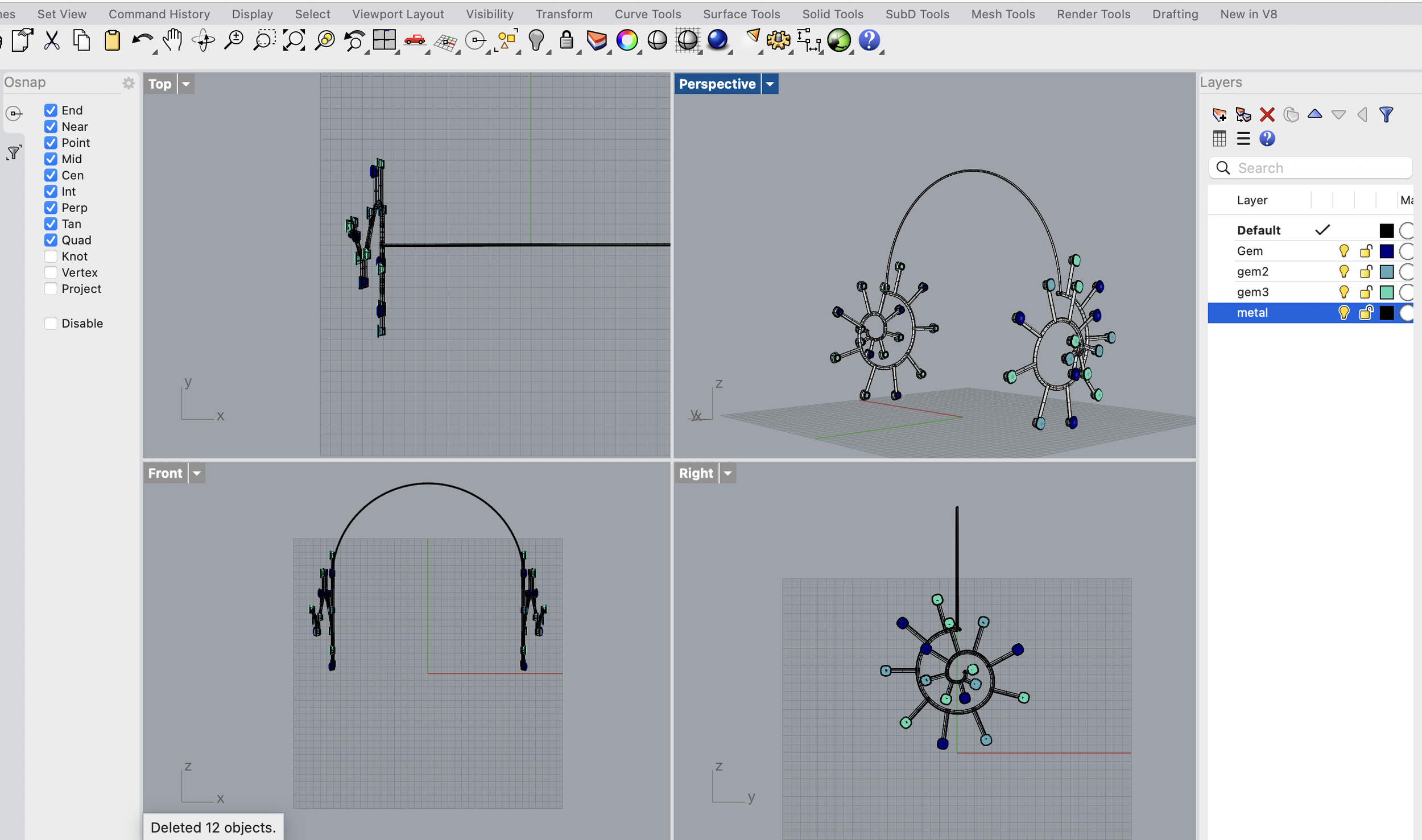Uncheck the End osnap checkbox
Viewport: 1422px width, 840px height.
point(51,110)
